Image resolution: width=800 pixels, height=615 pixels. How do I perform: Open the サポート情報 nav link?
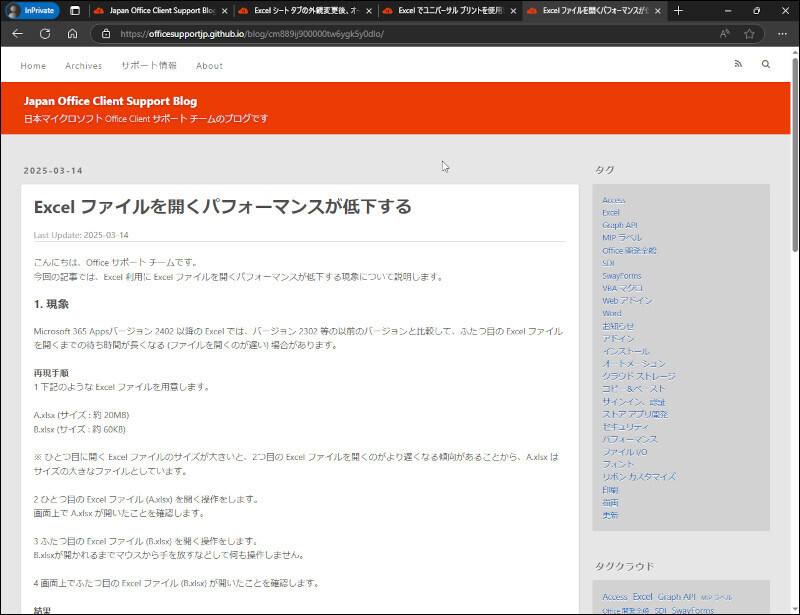pos(149,65)
